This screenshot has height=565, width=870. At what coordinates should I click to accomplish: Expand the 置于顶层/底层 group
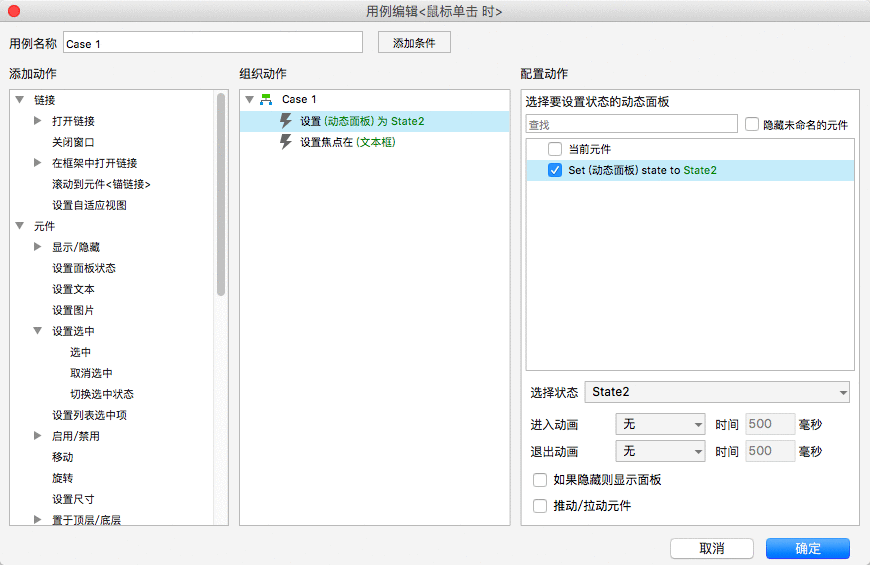[38, 519]
